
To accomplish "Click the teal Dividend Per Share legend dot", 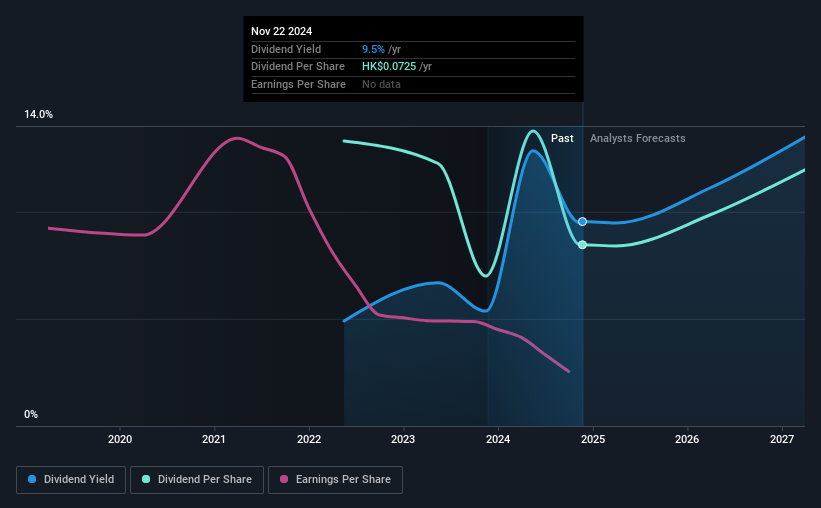I will pos(146,479).
